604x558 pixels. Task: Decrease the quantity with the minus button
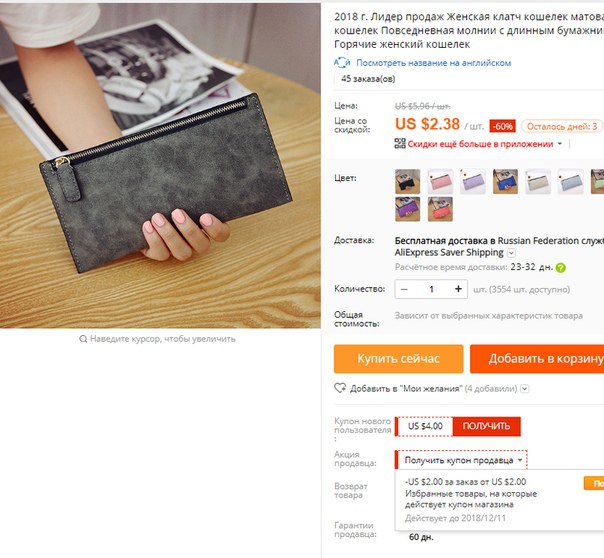[404, 289]
